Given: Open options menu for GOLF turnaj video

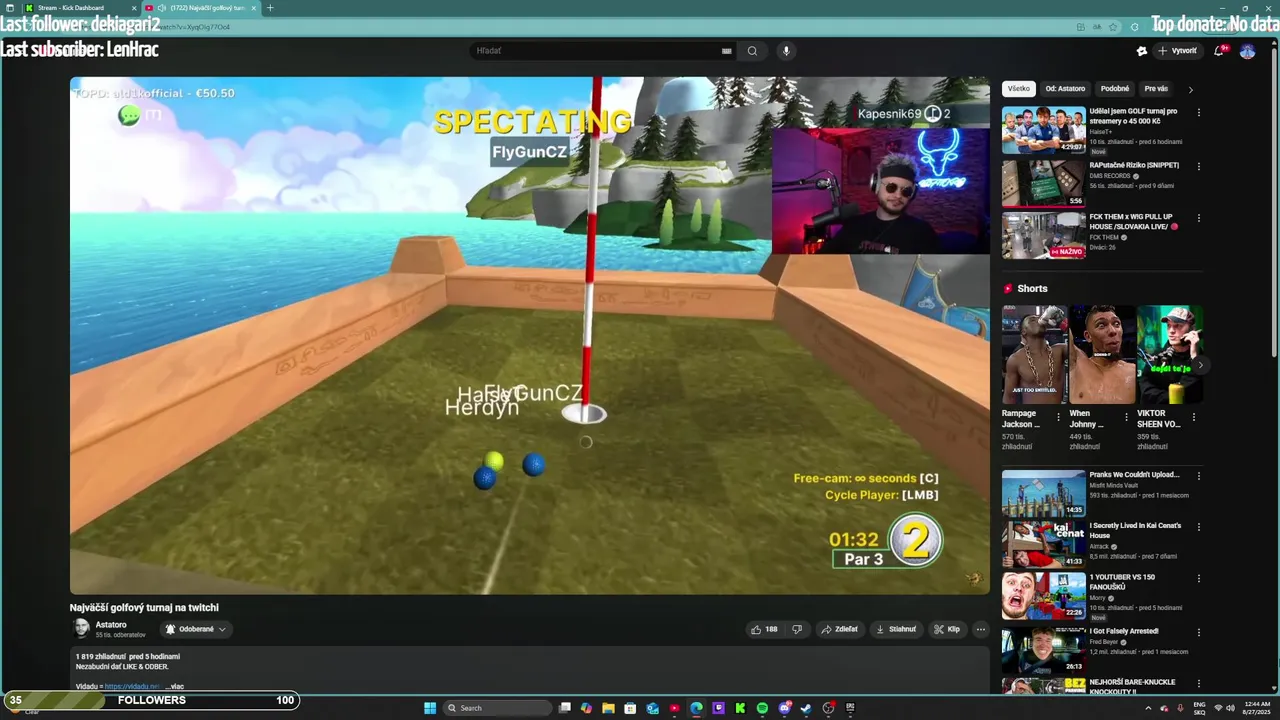Looking at the screenshot, I should point(1199,113).
